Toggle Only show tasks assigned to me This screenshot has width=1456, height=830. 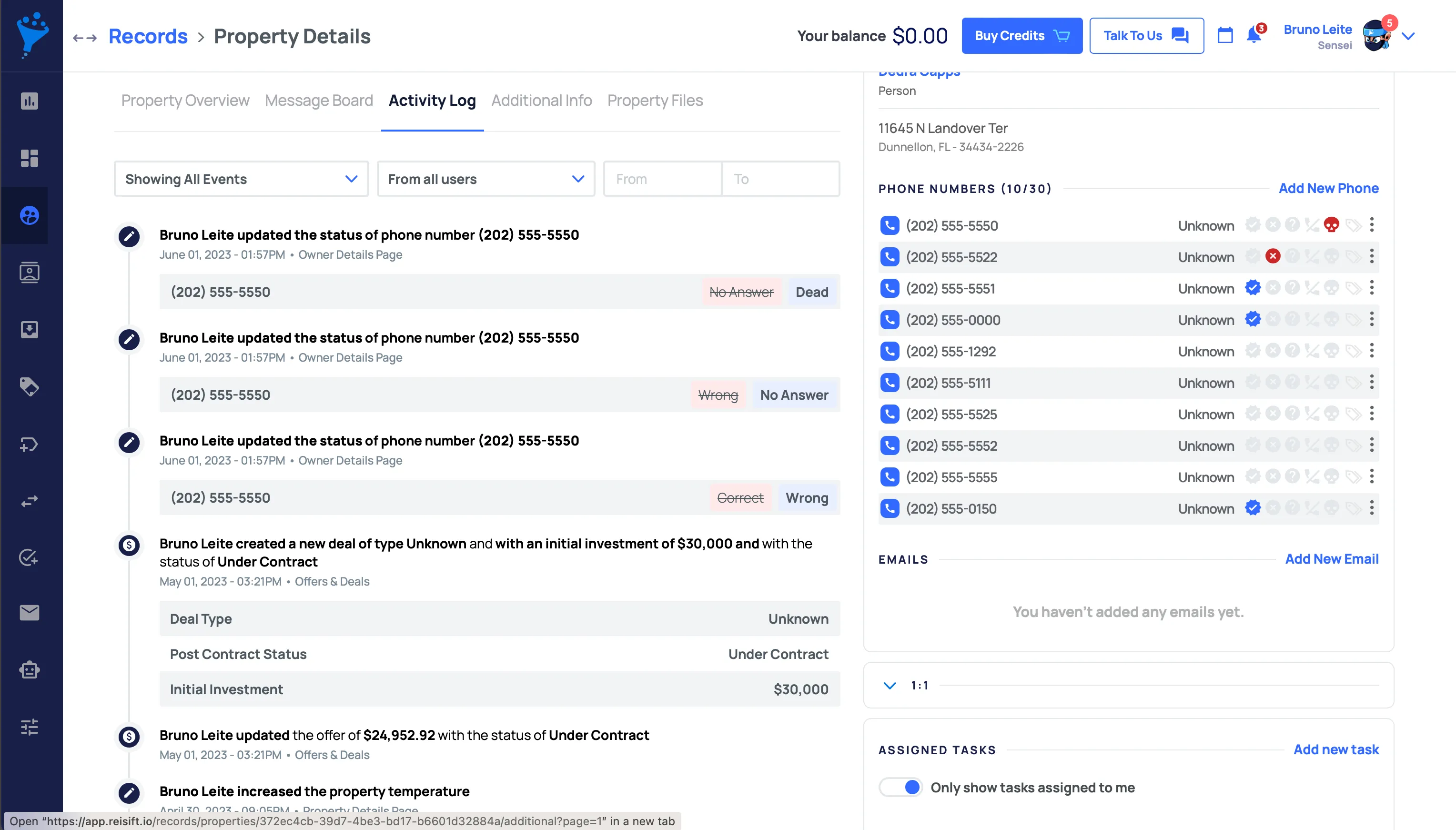pyautogui.click(x=901, y=787)
